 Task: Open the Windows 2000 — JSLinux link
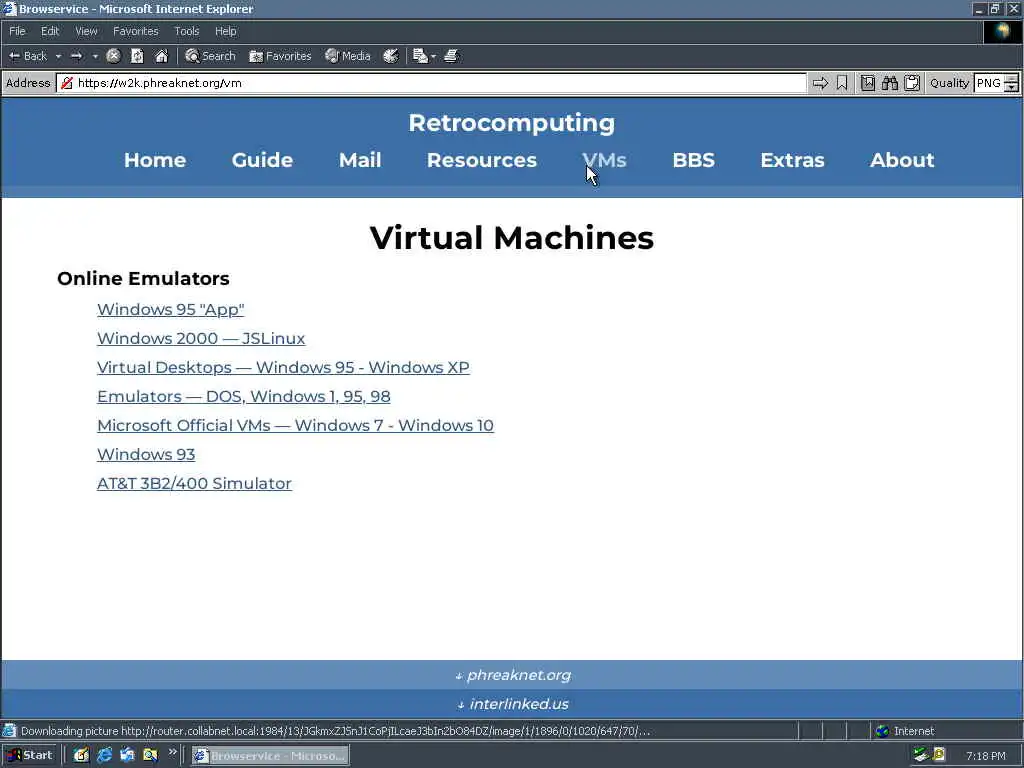point(201,338)
